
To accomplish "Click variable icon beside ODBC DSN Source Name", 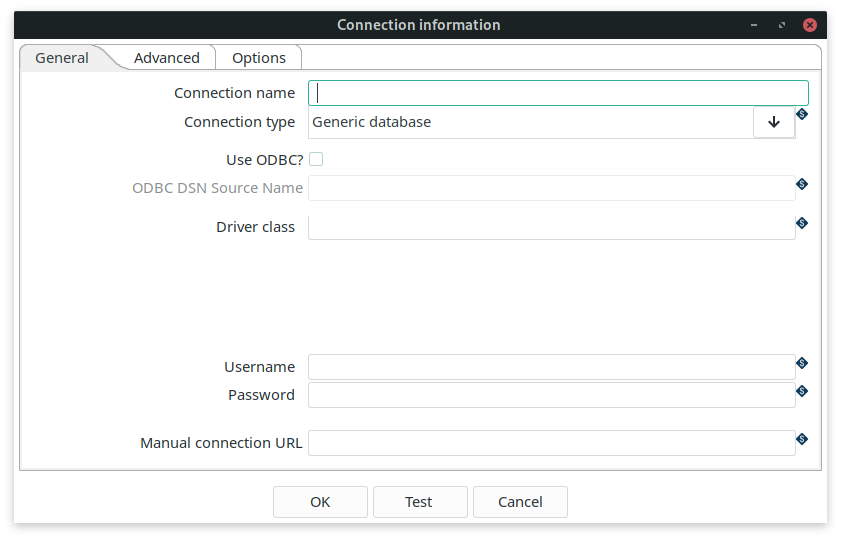I will (x=802, y=184).
